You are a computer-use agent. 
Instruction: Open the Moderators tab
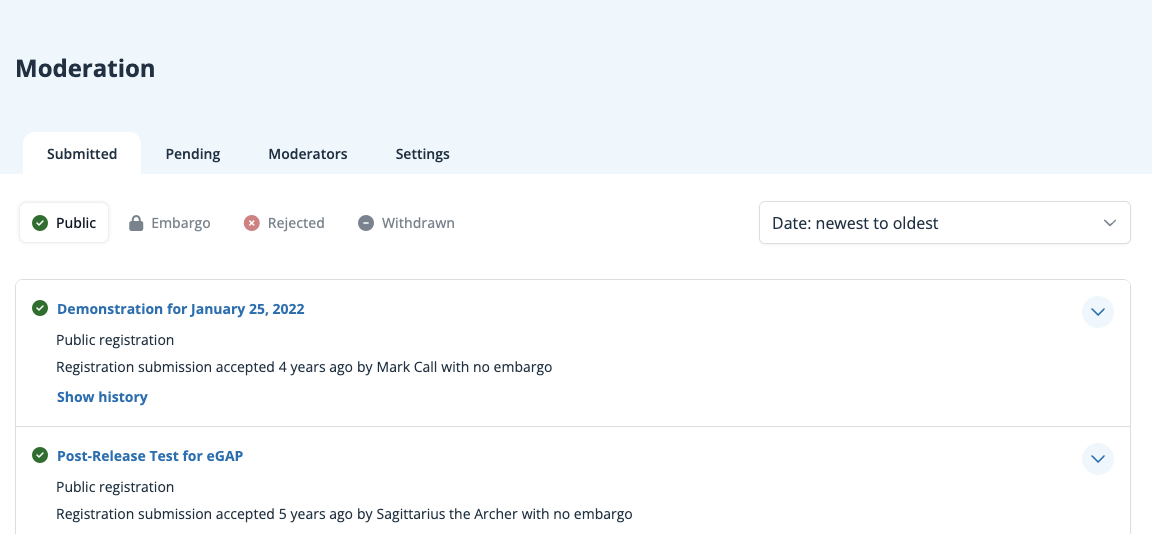click(x=308, y=154)
